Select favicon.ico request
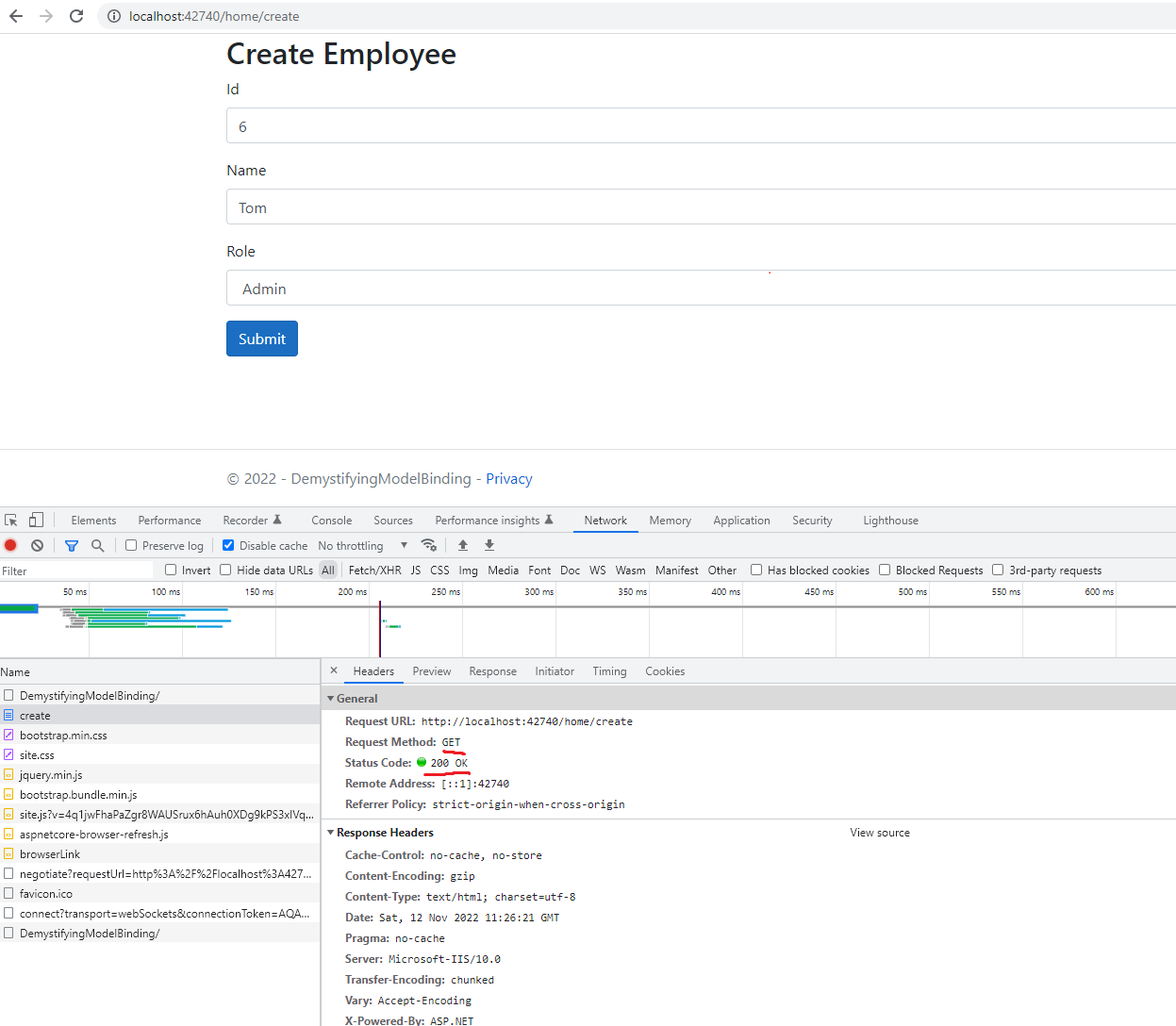 160,893
